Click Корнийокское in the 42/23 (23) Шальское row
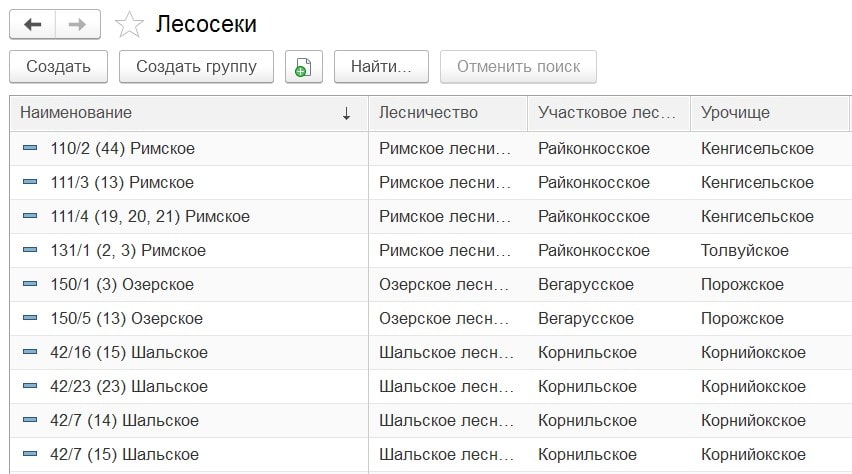The height and width of the screenshot is (474, 852). (753, 386)
